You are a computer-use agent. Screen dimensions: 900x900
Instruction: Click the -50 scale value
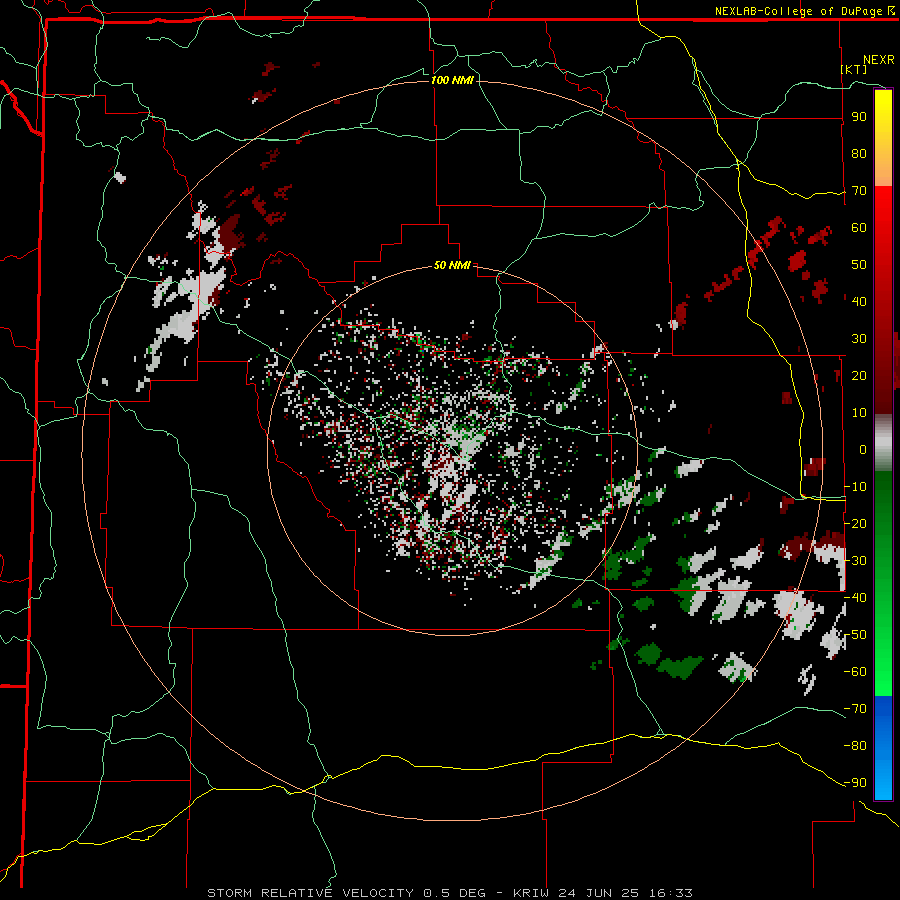coord(855,634)
